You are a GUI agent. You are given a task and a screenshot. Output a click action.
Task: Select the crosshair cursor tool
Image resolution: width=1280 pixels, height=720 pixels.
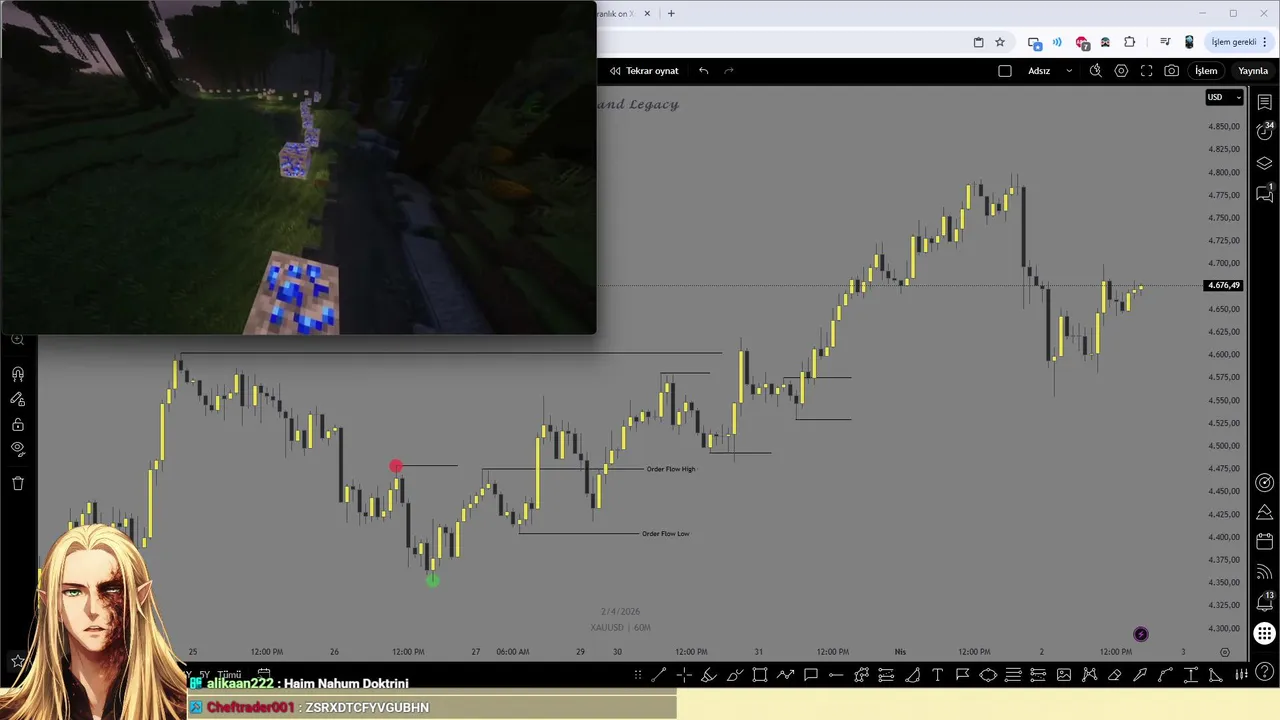pos(684,675)
